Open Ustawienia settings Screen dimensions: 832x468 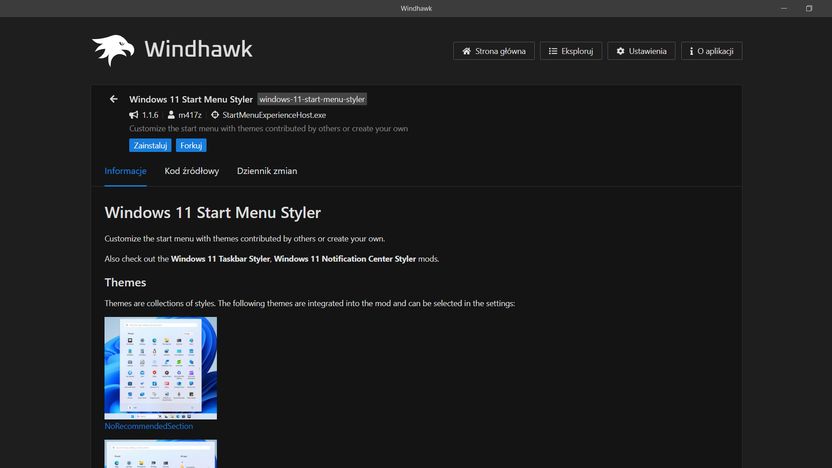coord(641,51)
